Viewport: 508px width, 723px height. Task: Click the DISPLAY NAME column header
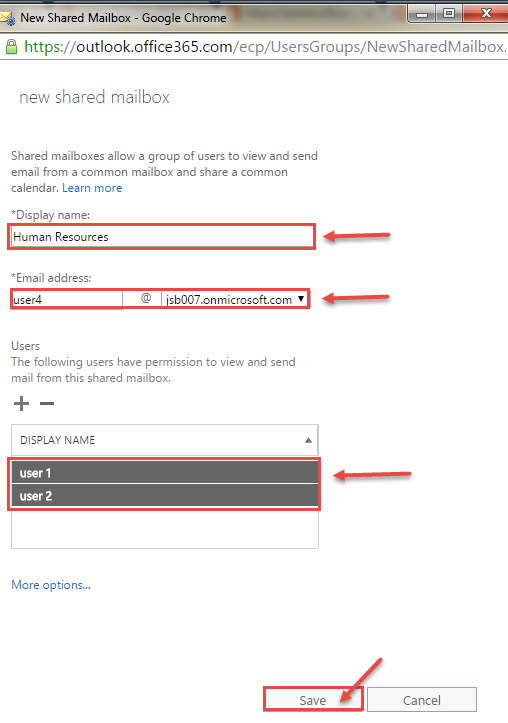pyautogui.click(x=165, y=440)
